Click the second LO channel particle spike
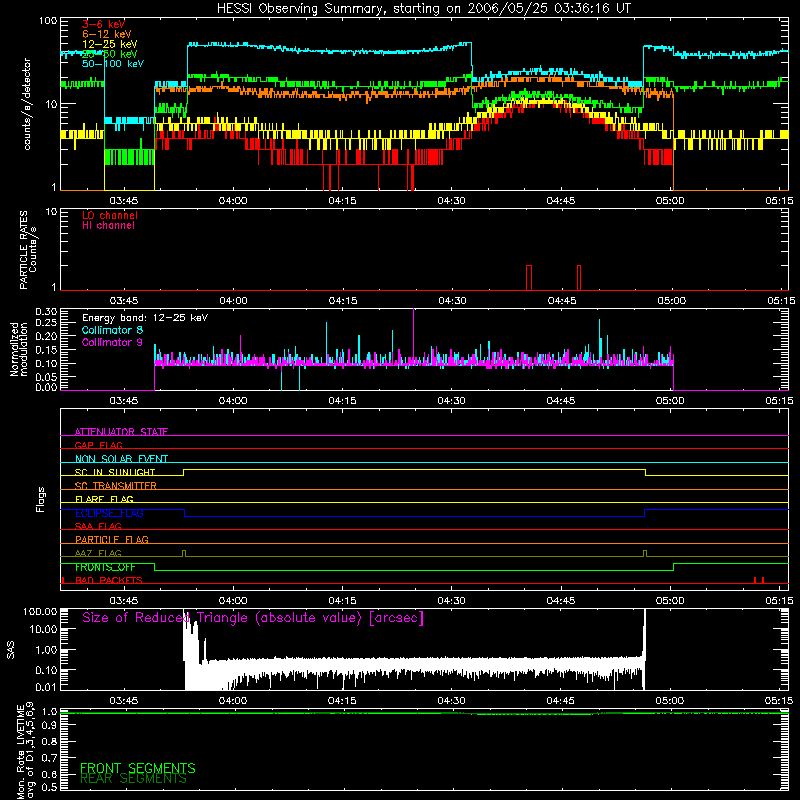Screen dimensions: 800x800 coord(579,278)
